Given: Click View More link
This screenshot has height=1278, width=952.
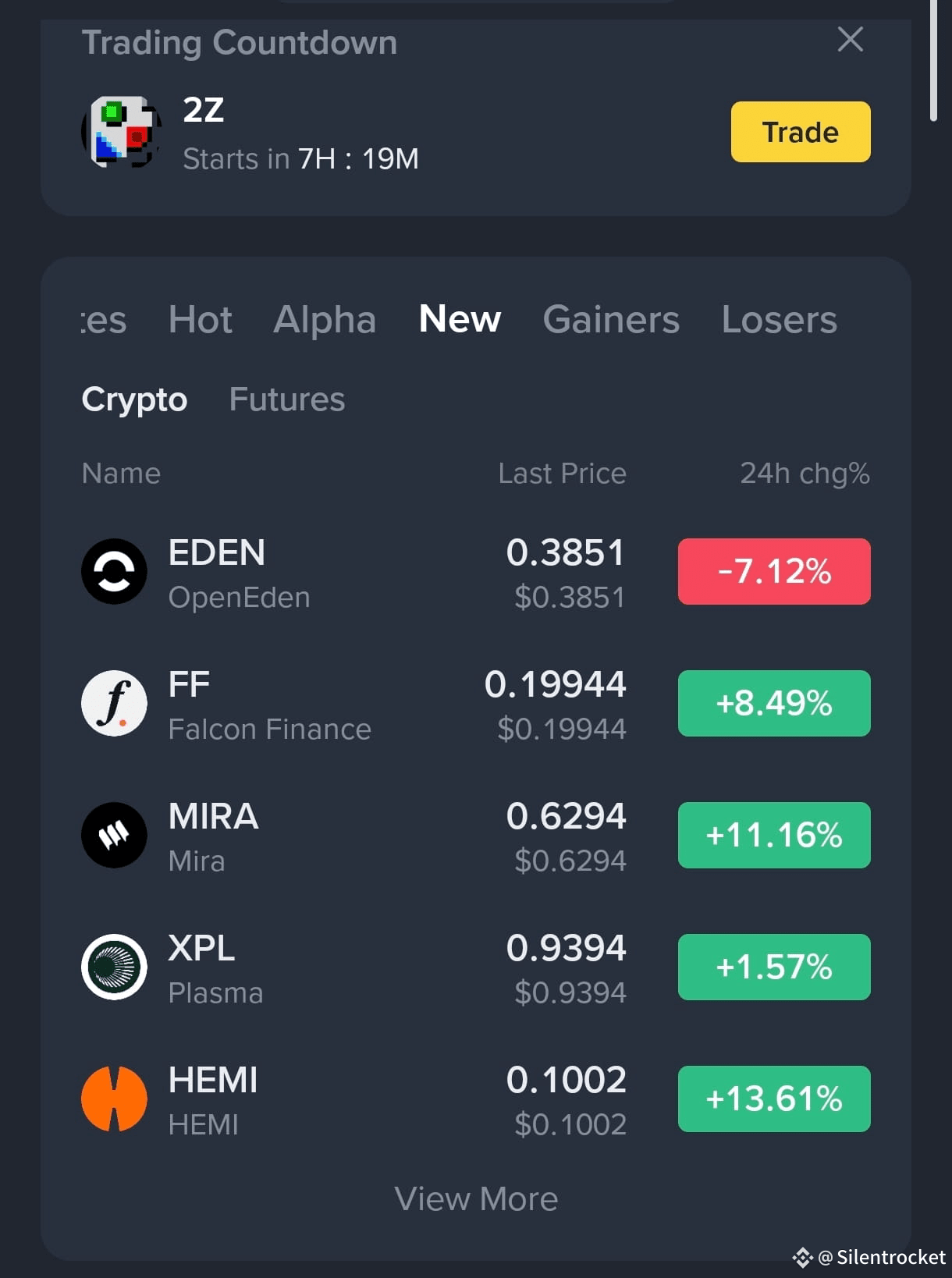Looking at the screenshot, I should tap(476, 1199).
